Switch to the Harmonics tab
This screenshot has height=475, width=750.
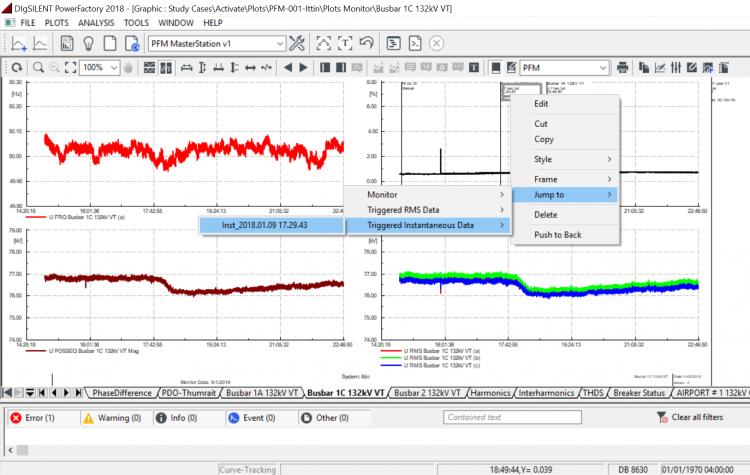489,393
